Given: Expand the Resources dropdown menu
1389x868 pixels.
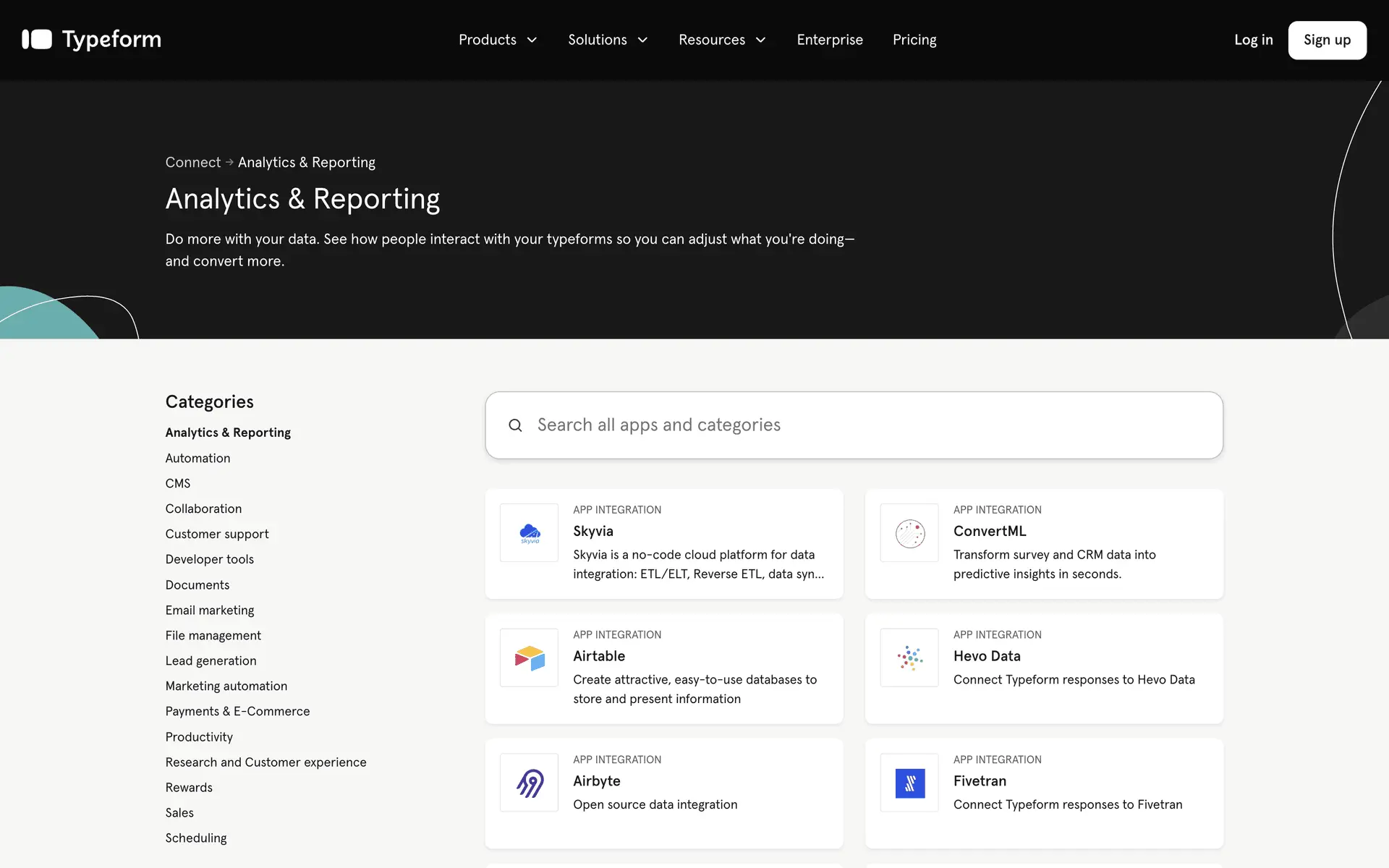Looking at the screenshot, I should [x=722, y=40].
